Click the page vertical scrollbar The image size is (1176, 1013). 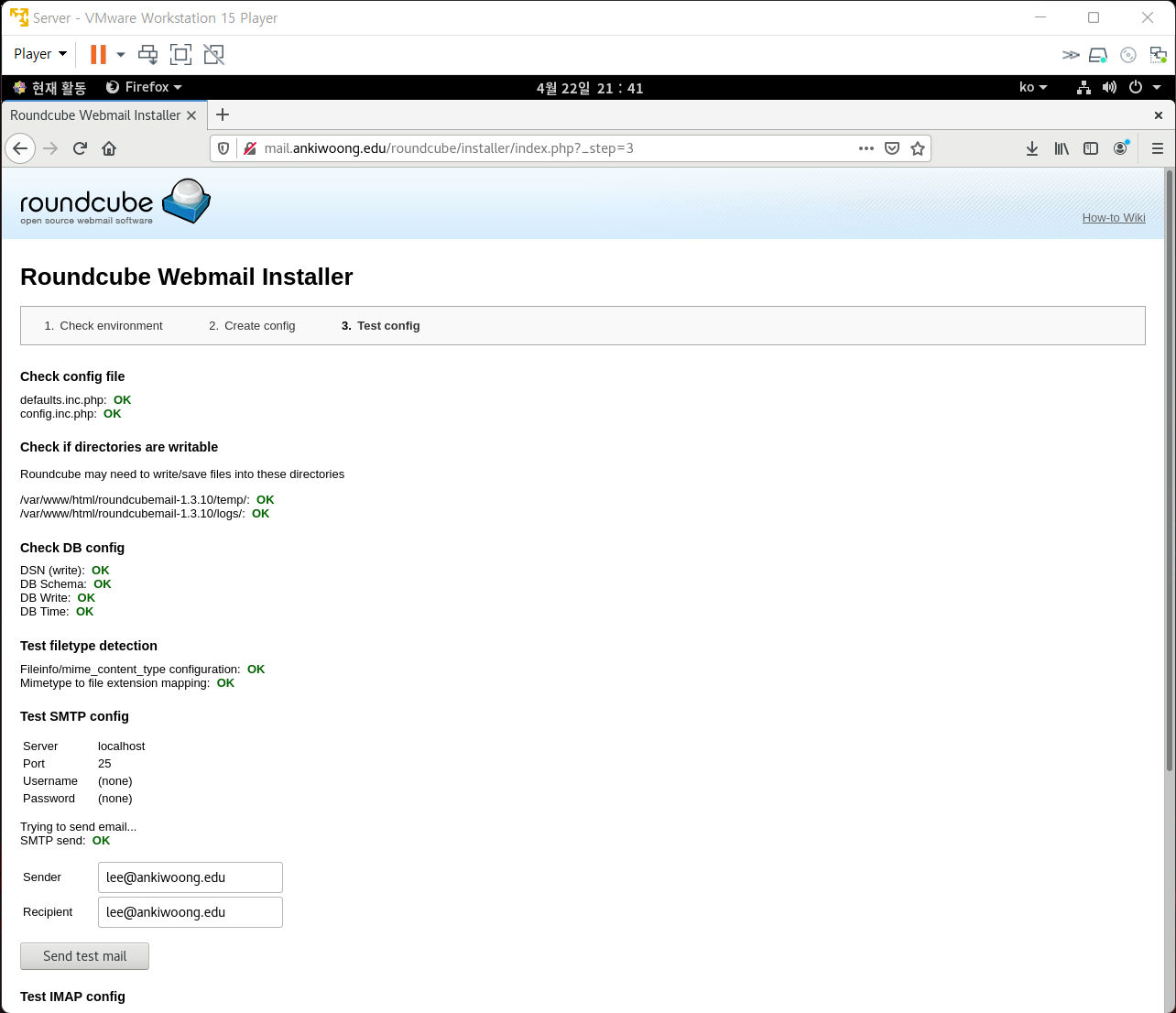tap(1169, 469)
